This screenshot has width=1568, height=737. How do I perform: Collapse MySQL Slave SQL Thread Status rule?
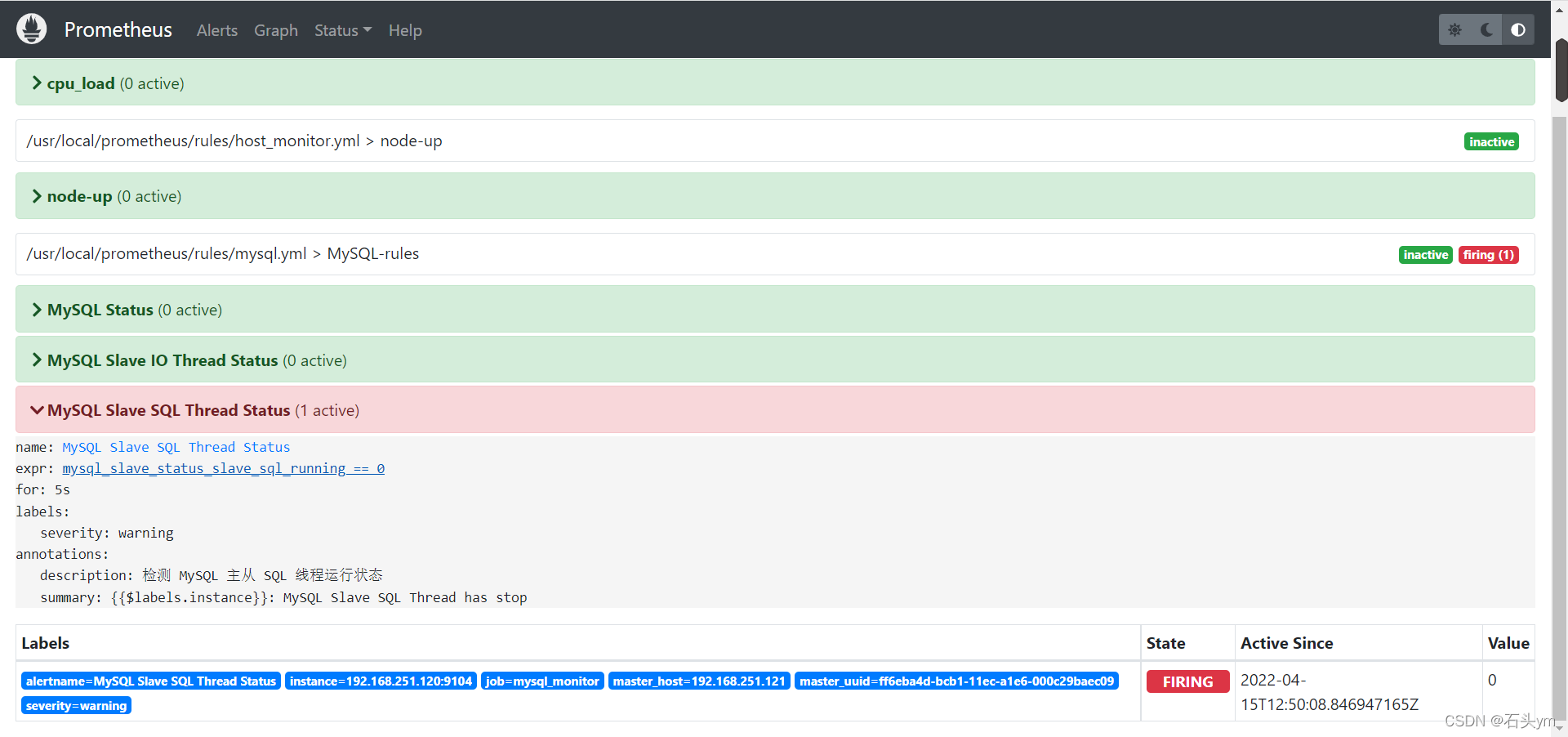point(775,410)
